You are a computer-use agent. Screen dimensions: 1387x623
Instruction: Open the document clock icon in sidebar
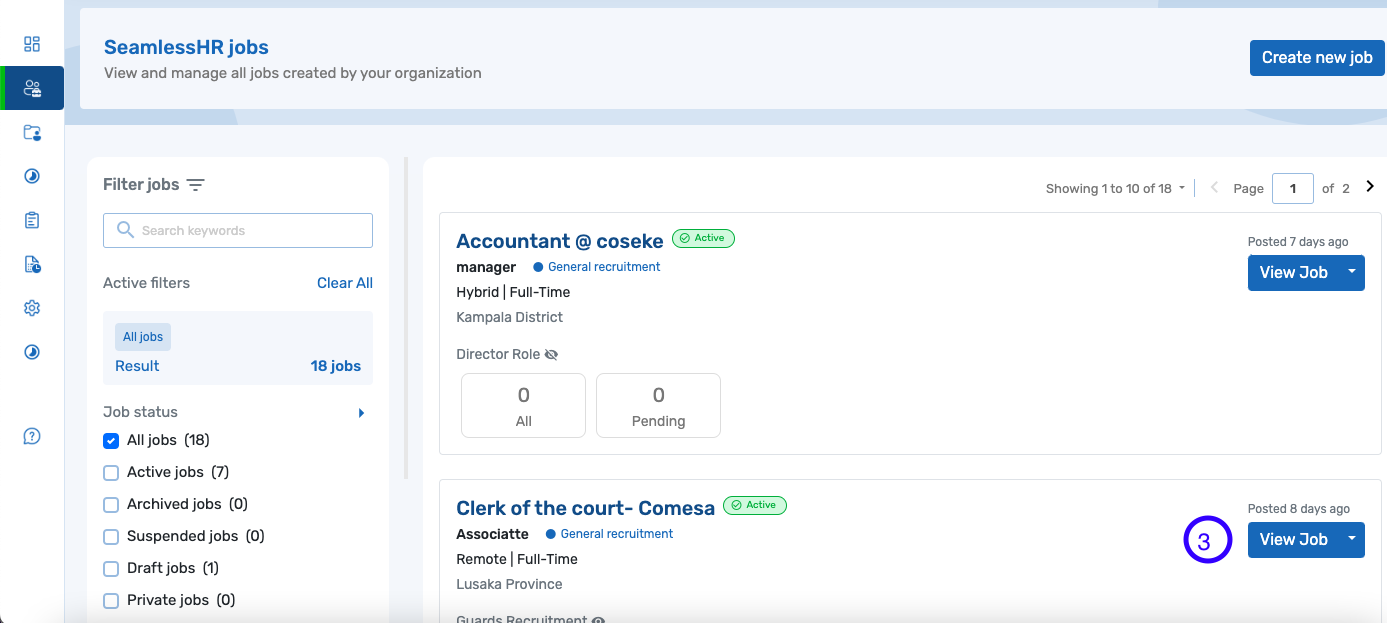coord(32,264)
